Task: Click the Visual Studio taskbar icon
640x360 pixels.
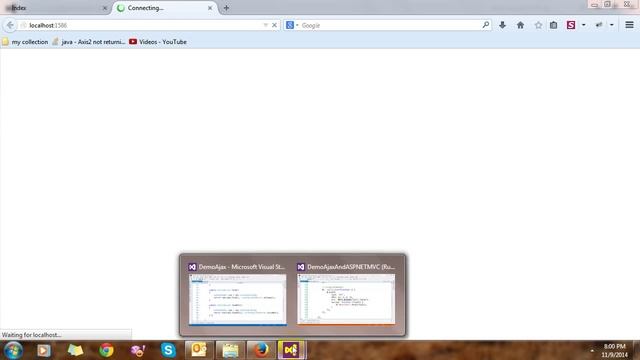Action: pyautogui.click(x=291, y=350)
